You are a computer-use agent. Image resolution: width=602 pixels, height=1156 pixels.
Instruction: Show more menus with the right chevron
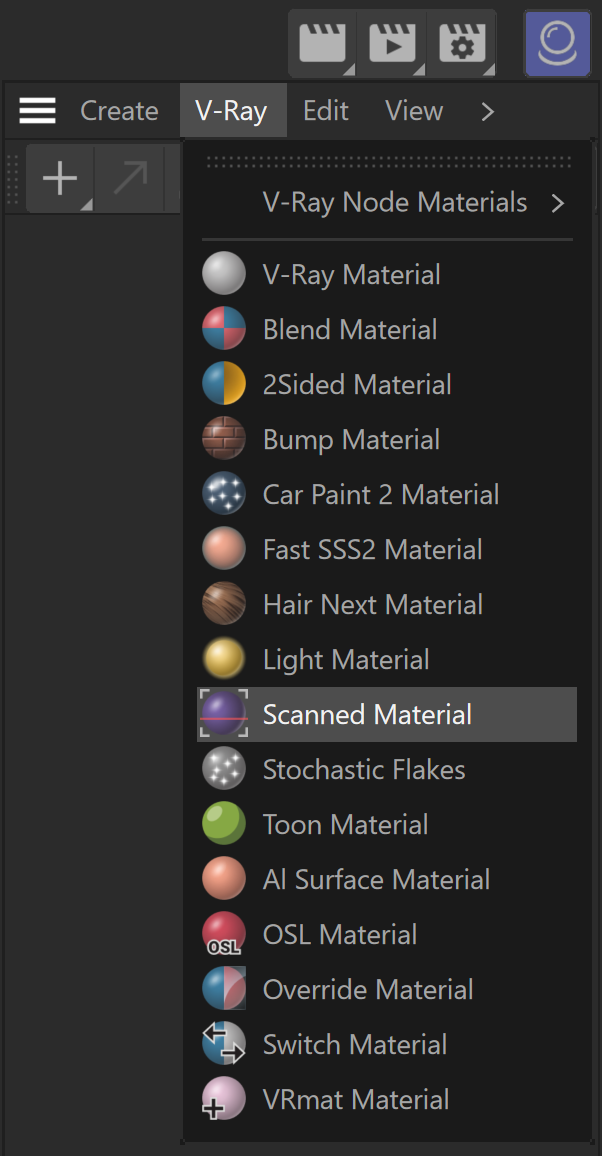coord(487,111)
